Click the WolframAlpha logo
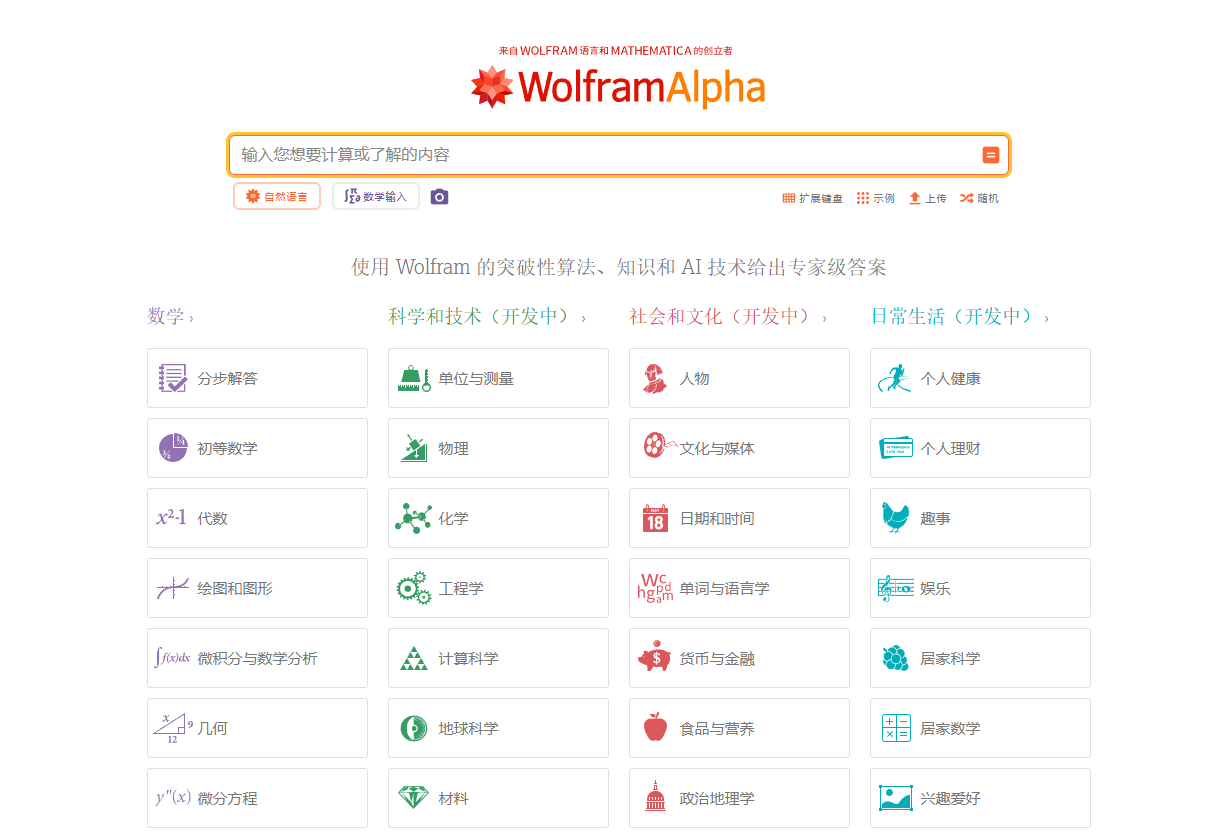1225x836 pixels. tap(618, 87)
